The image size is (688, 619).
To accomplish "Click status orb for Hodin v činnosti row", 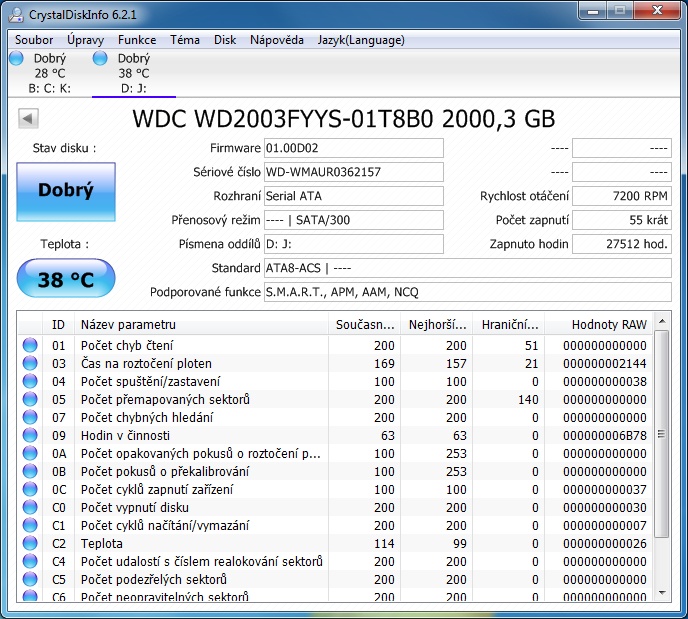I will click(x=30, y=436).
